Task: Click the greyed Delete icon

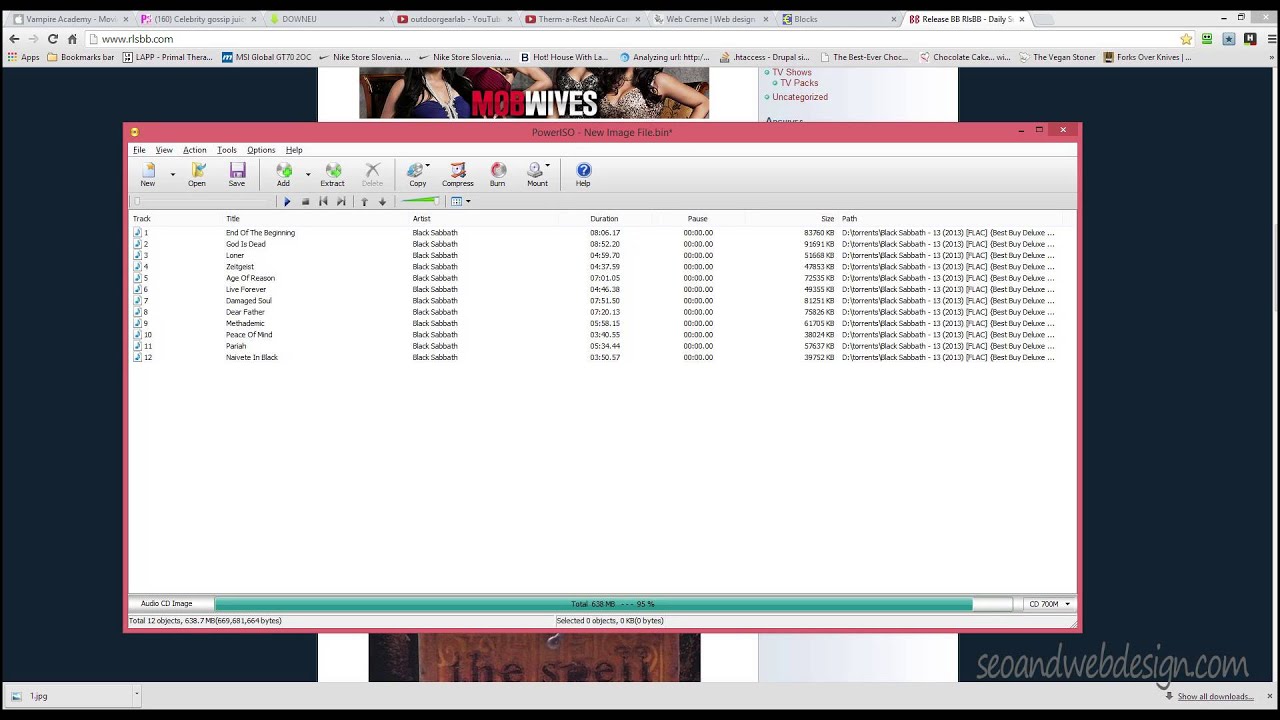Action: pyautogui.click(x=372, y=175)
